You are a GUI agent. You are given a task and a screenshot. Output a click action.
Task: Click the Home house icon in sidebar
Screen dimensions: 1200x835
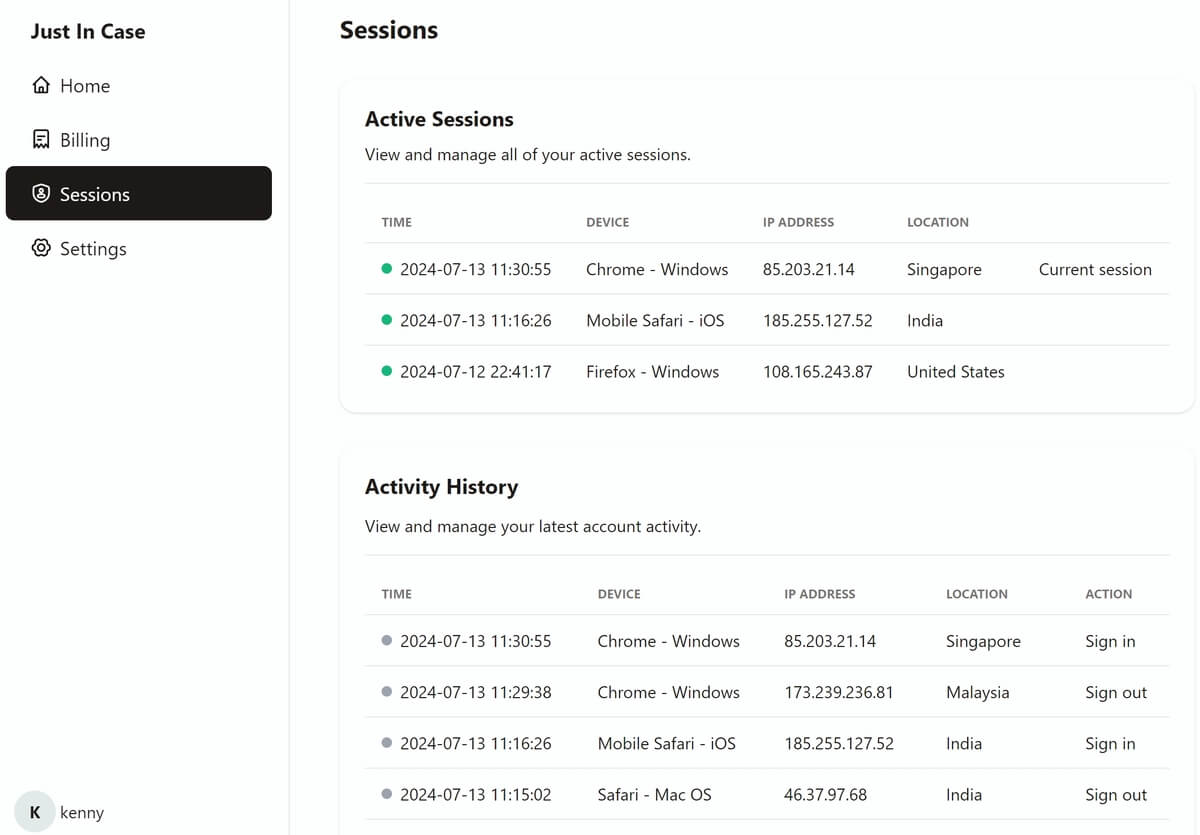point(41,85)
